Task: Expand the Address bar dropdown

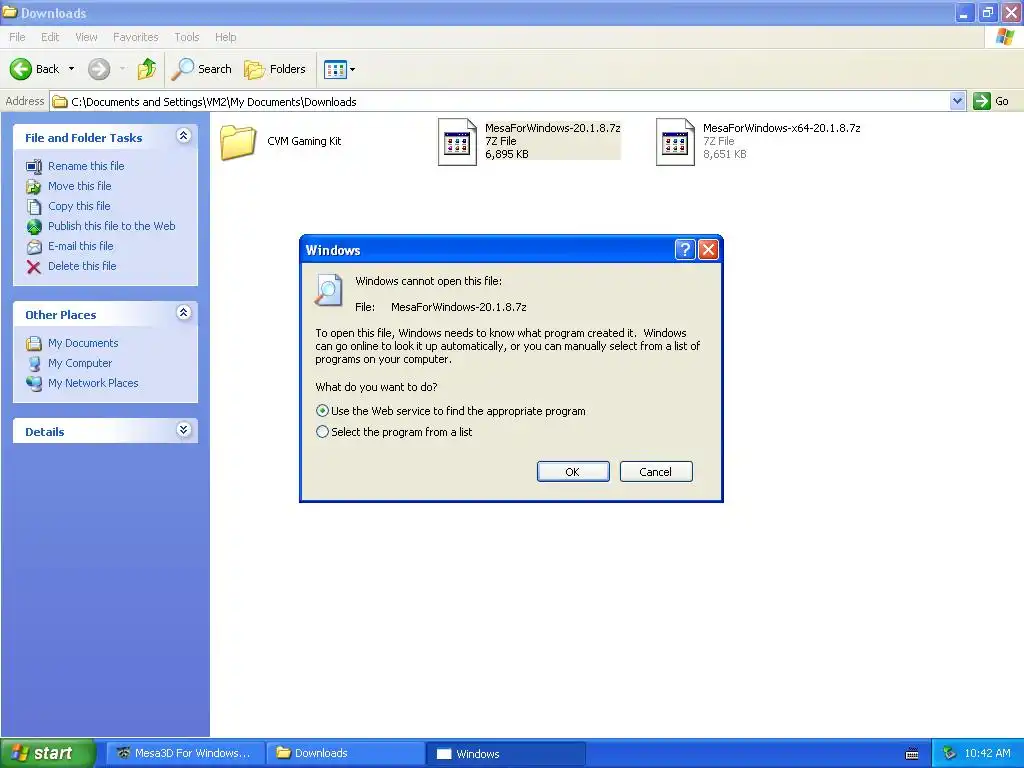Action: [957, 101]
